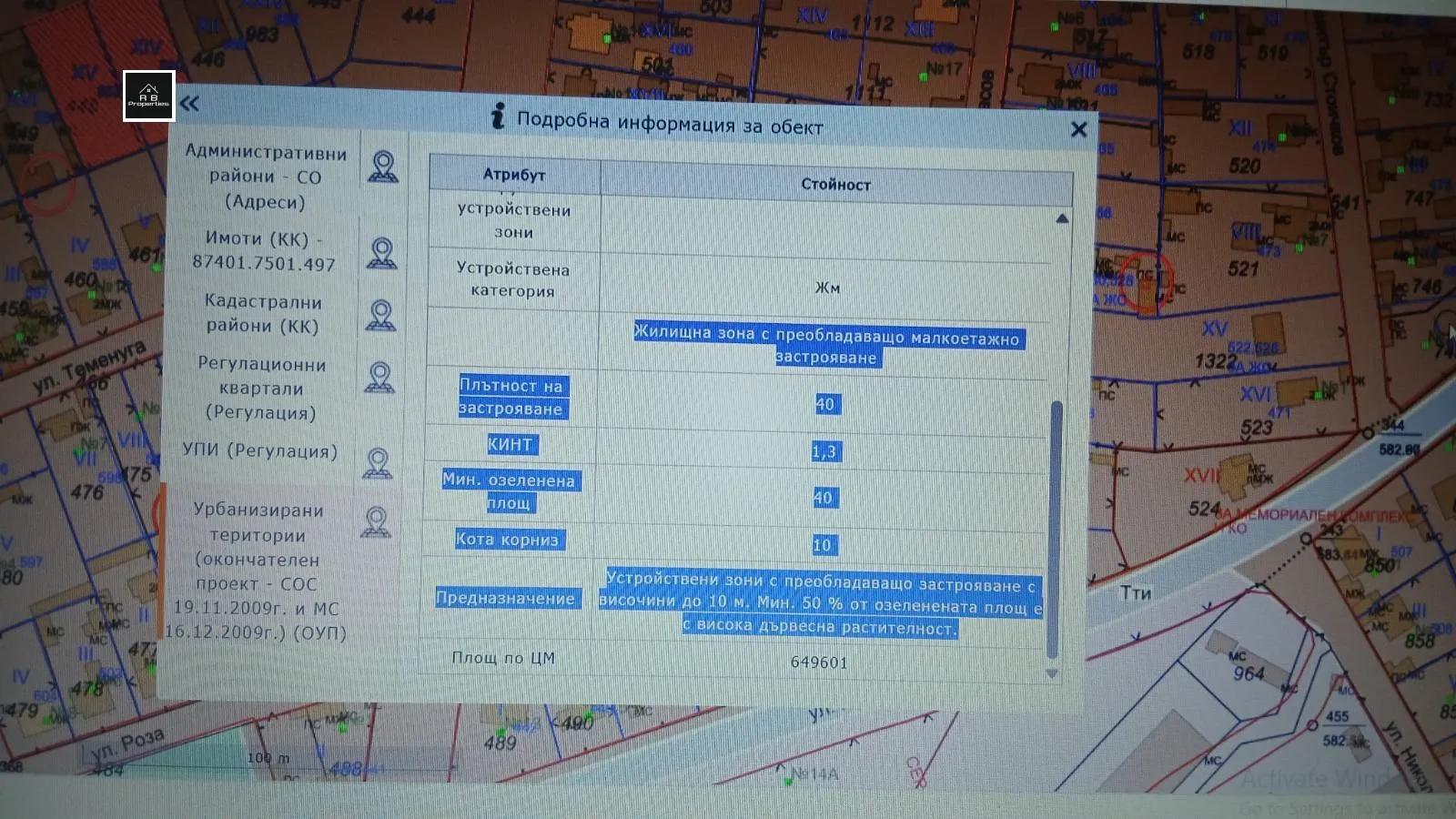Select Регулационни квартали (Регулация) entry

tap(261, 389)
